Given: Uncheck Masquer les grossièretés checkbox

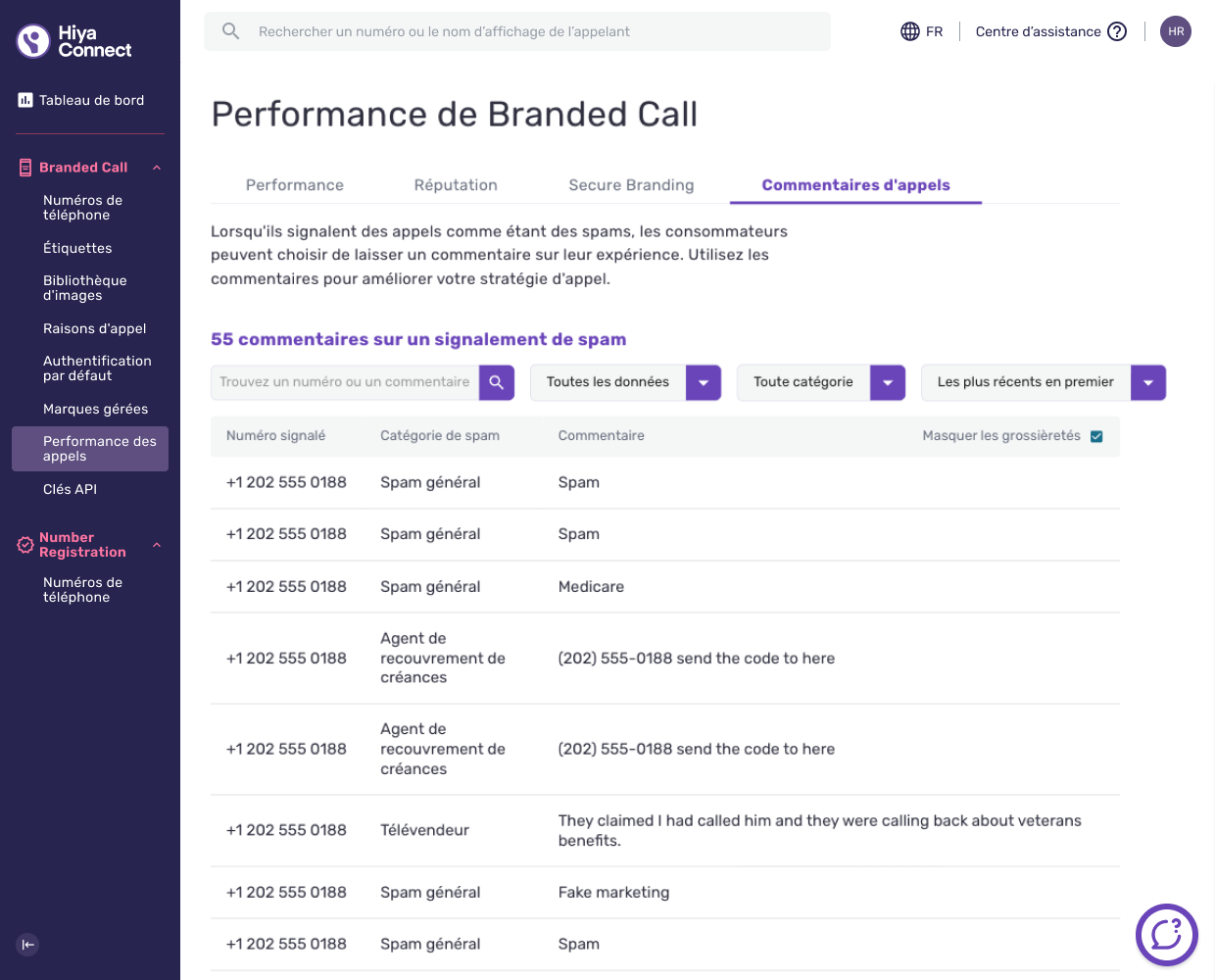Looking at the screenshot, I should tap(1096, 436).
